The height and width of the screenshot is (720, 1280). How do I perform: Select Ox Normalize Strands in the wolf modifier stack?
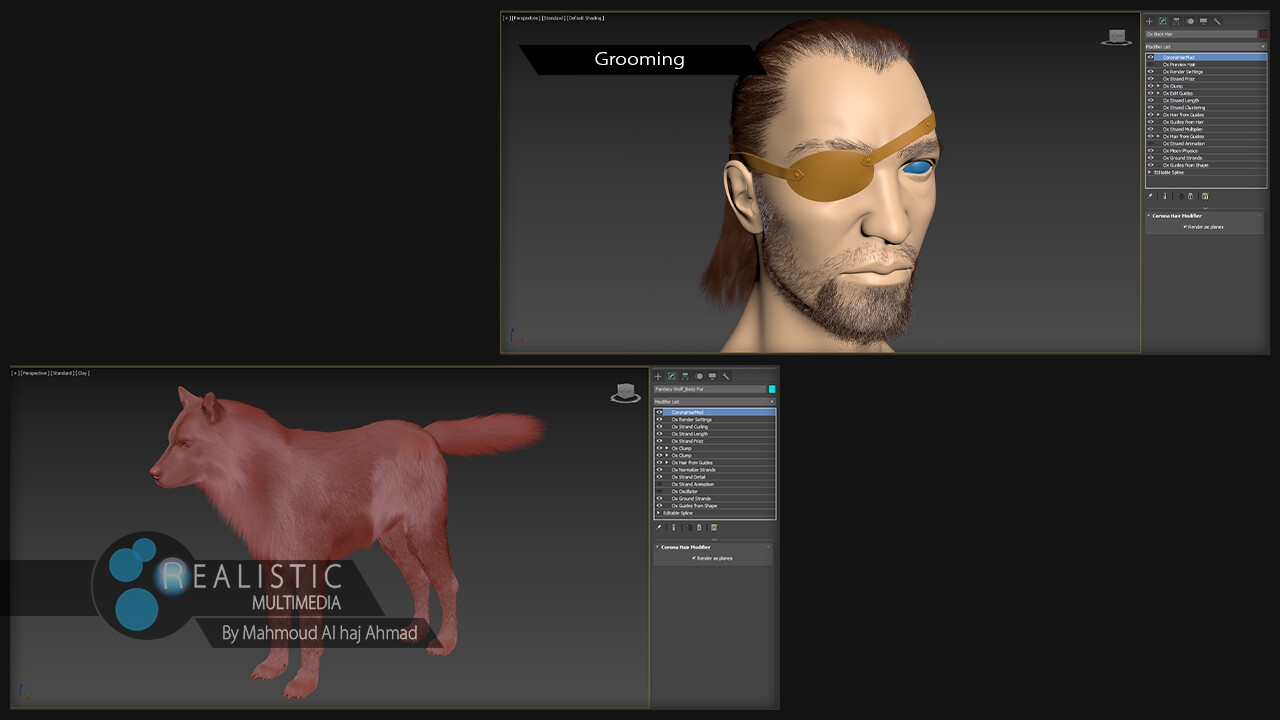pos(693,470)
